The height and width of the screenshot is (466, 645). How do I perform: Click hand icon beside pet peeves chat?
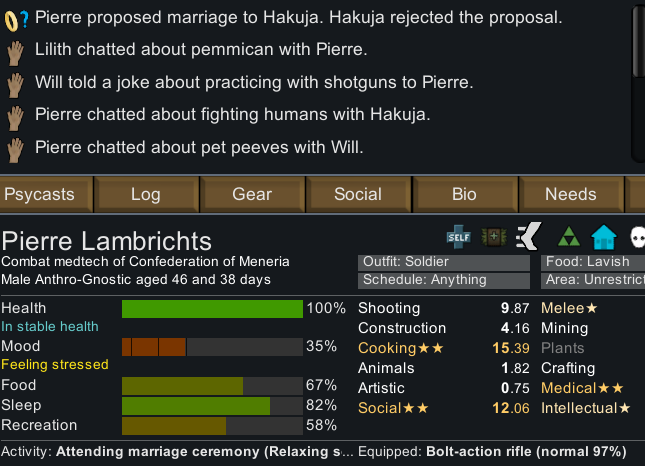pos(14,148)
